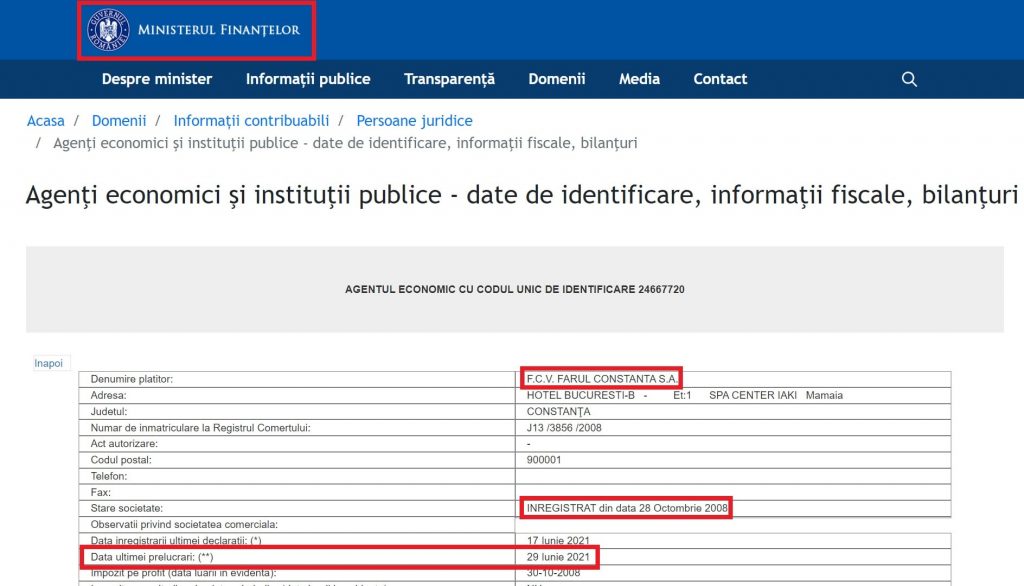1024x586 pixels.
Task: Open the Persoane juridice breadcrumb link
Action: click(414, 121)
